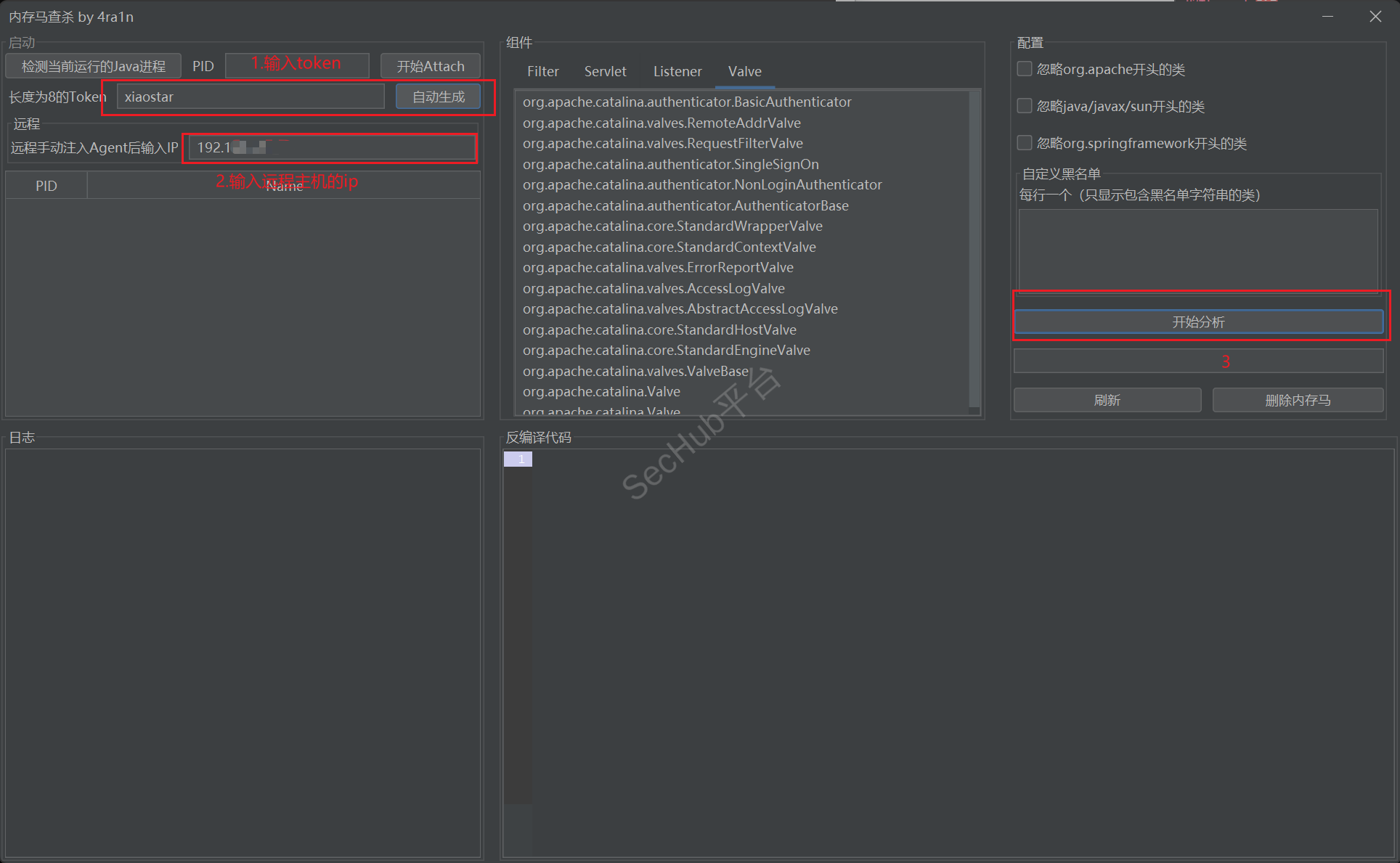The image size is (1400, 863).
Task: Select org.apache.catalina.core.StandardHostValve entry
Action: pos(659,330)
